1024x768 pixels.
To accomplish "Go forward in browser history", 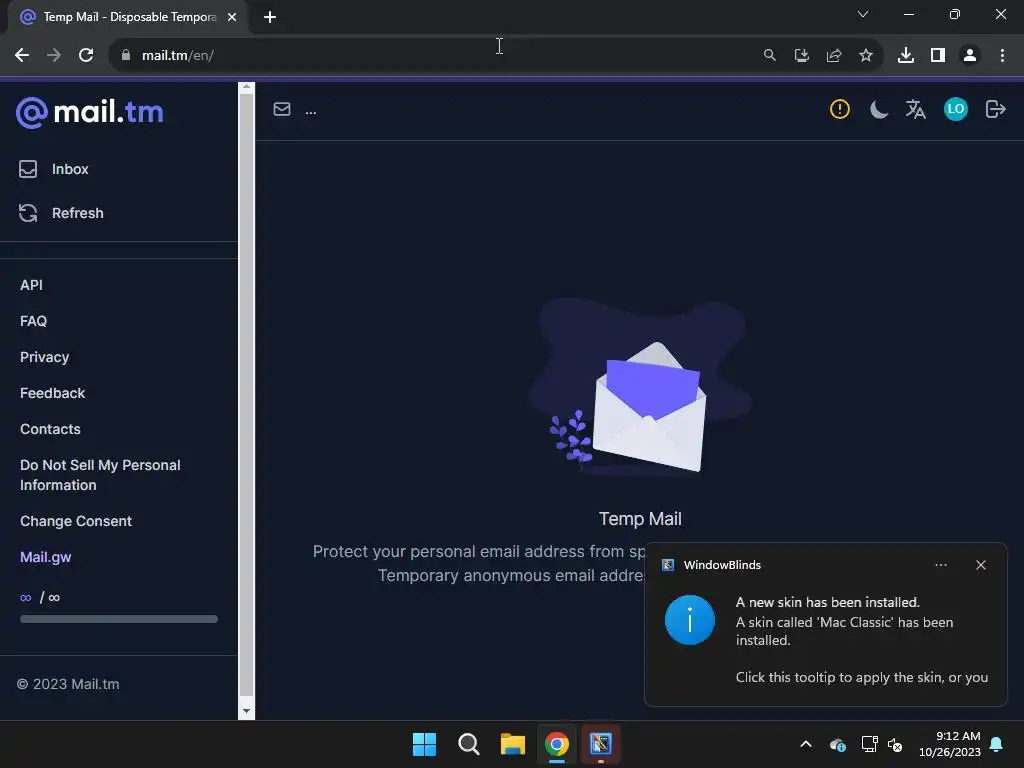I will [x=54, y=56].
